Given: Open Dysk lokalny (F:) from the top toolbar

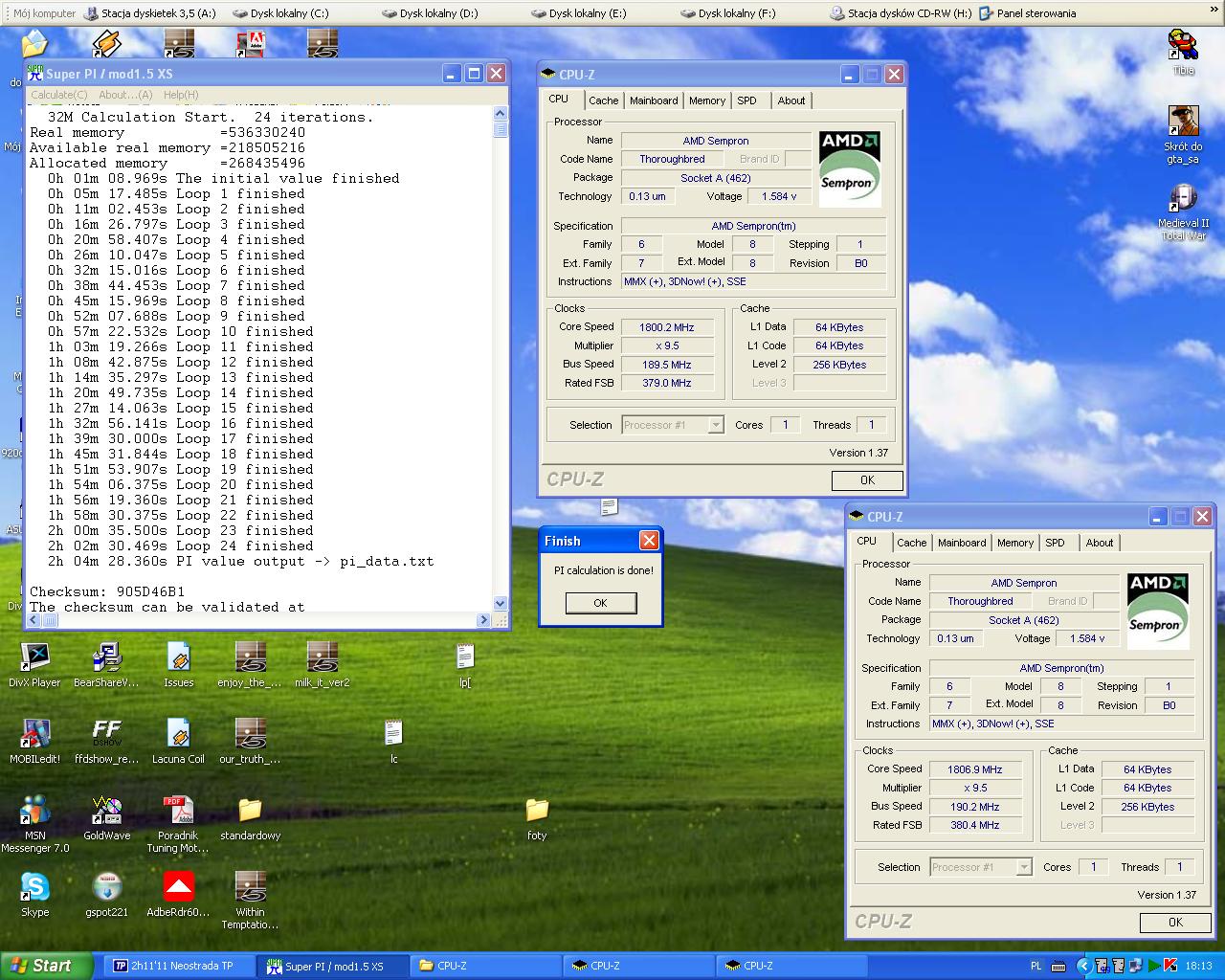Looking at the screenshot, I should [727, 13].
